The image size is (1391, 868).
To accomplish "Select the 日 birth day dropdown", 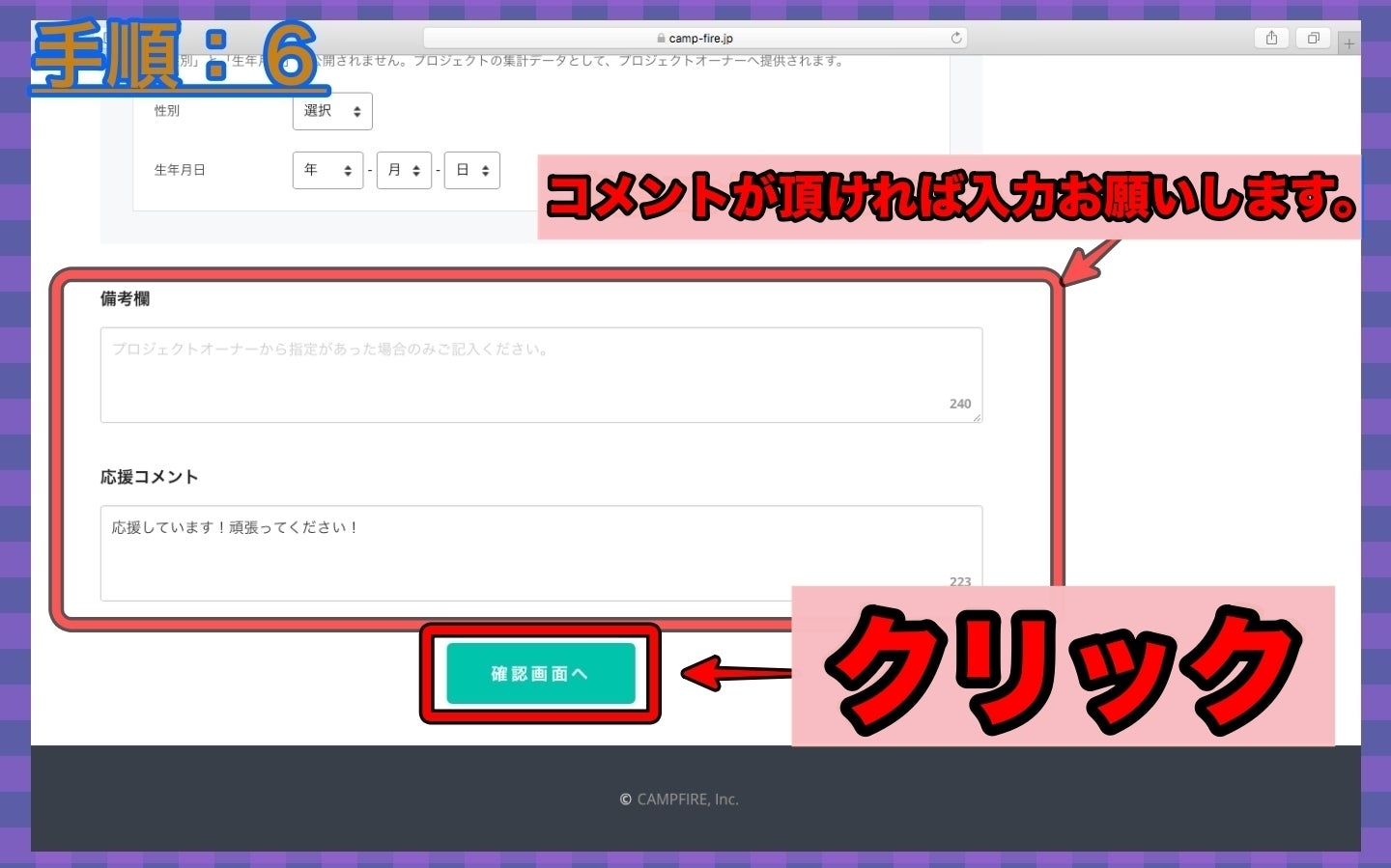I will coord(471,170).
